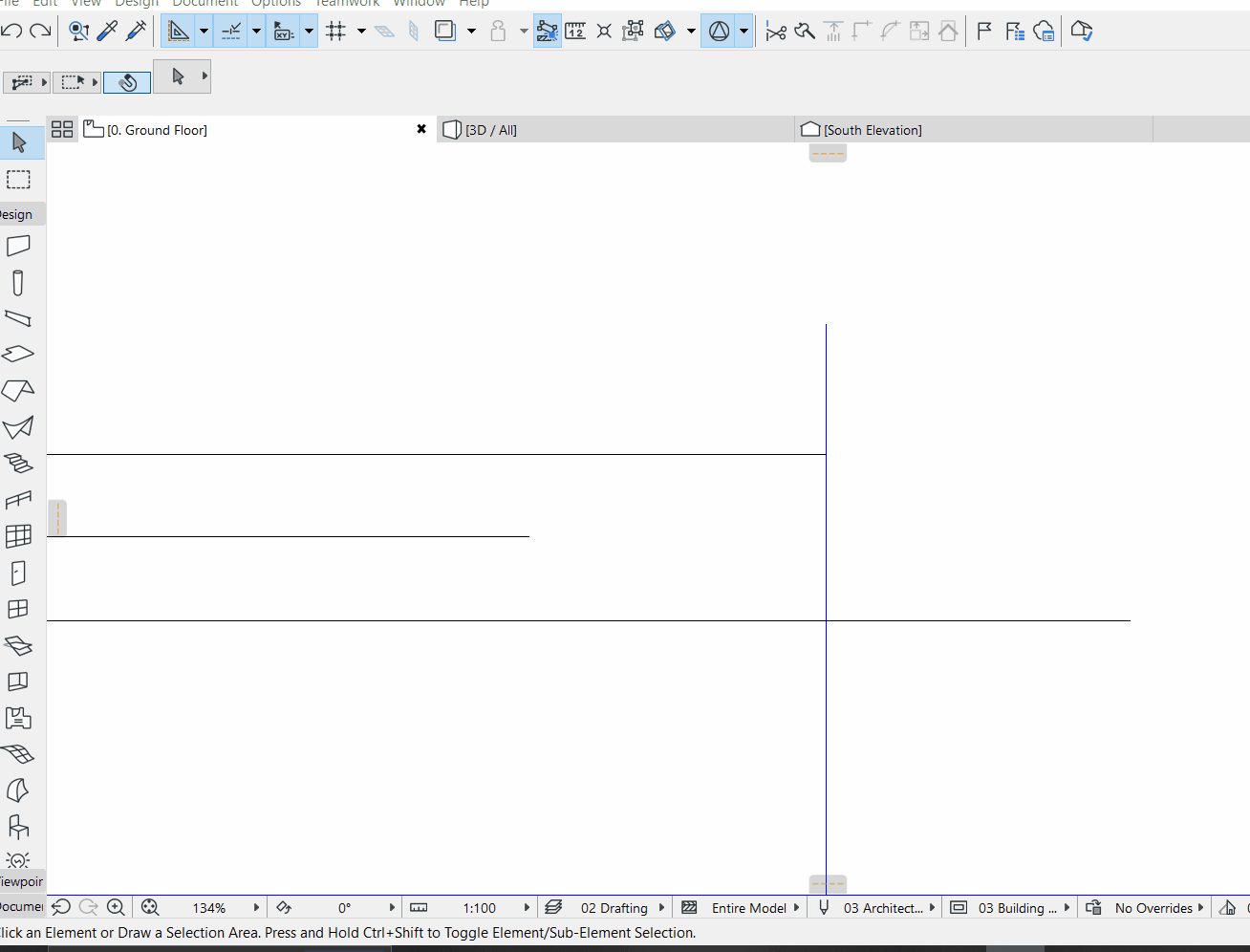Select the Door tool in the toolbox
1250x952 pixels.
pos(18,573)
